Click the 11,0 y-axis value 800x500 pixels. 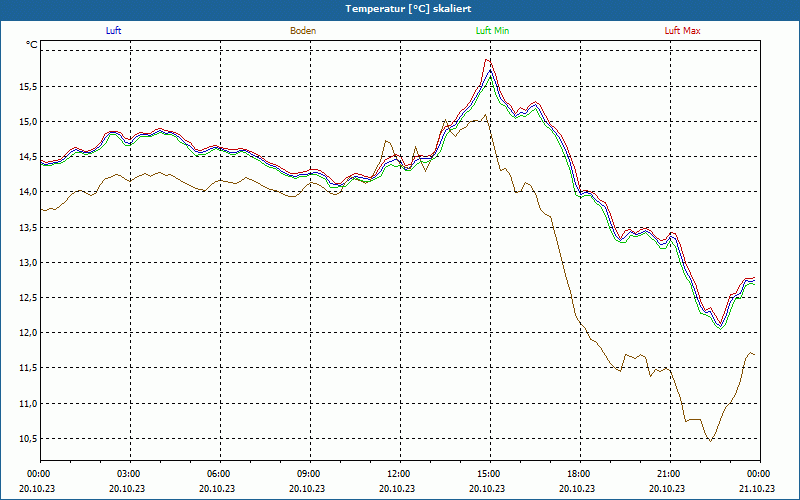pyautogui.click(x=29, y=404)
